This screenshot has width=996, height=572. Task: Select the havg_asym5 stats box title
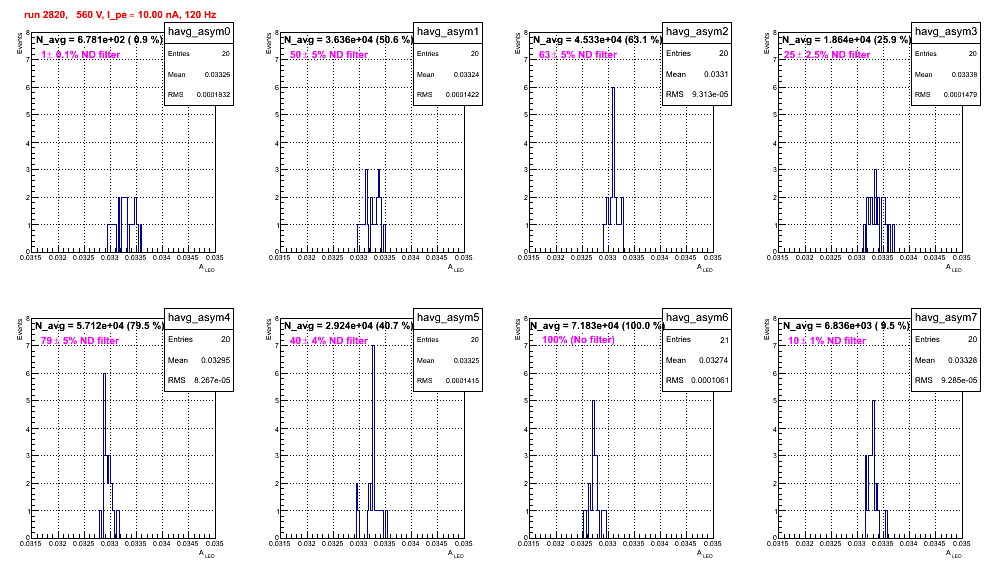(448, 318)
